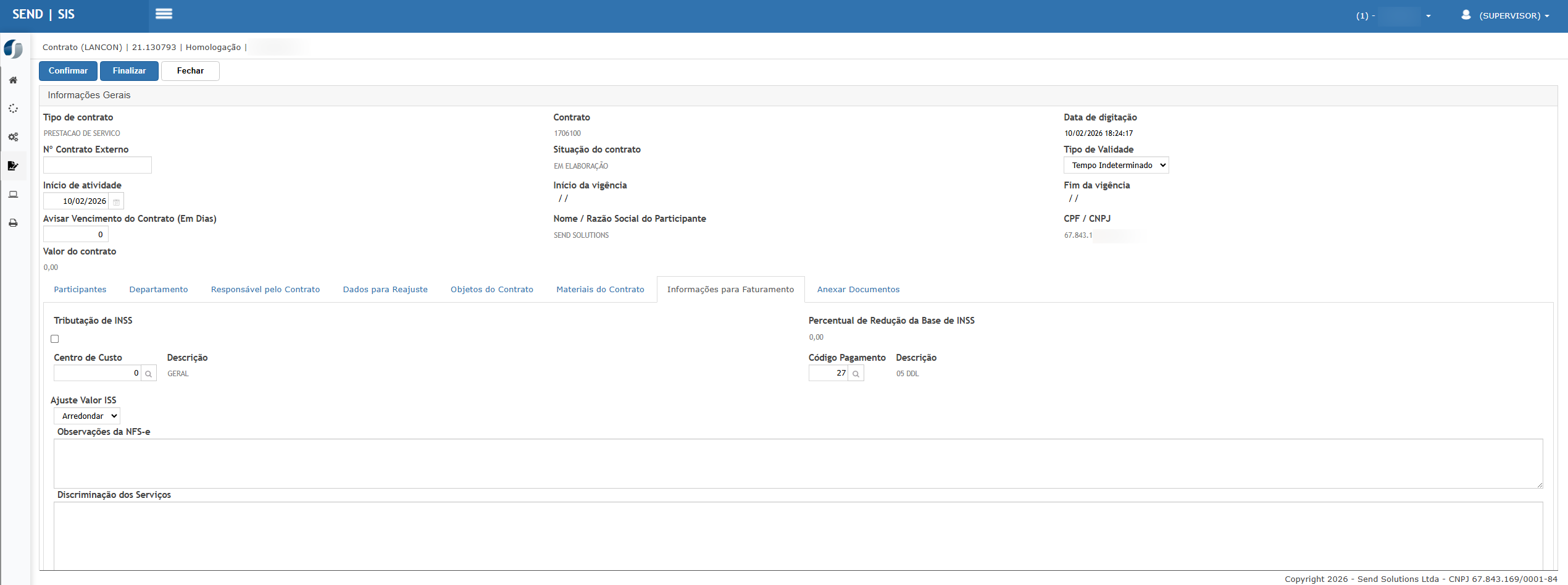Click in the Observações da NFS-e text area
This screenshot has width=1568, height=585.
click(798, 463)
